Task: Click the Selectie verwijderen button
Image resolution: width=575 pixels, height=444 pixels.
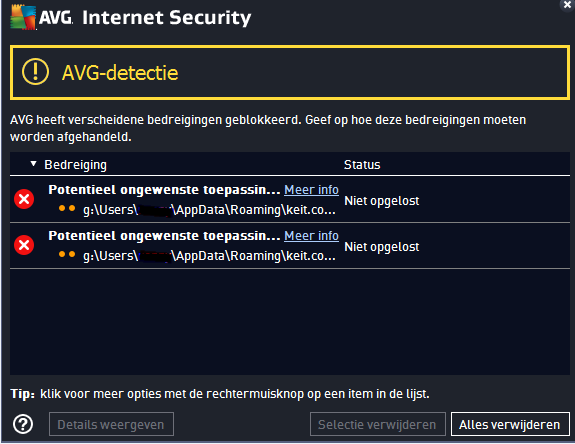Action: coord(378,424)
